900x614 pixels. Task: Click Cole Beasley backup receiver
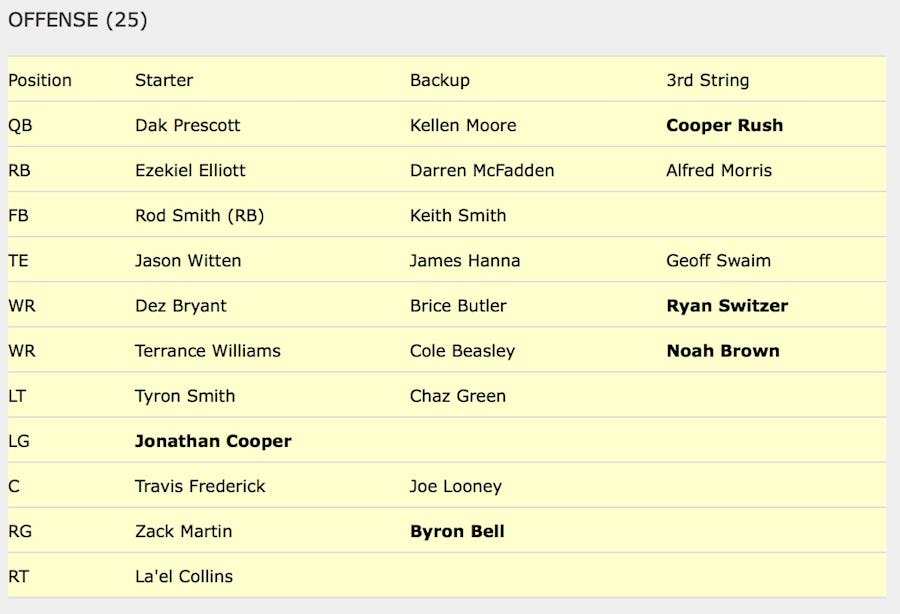[x=462, y=350]
